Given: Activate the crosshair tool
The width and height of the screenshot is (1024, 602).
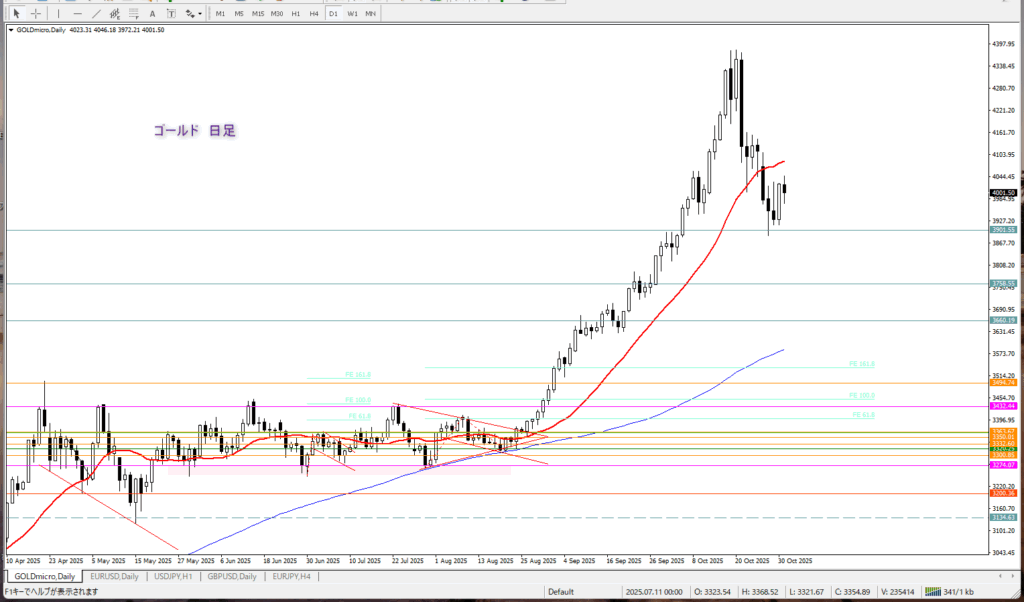Looking at the screenshot, I should [x=36, y=13].
